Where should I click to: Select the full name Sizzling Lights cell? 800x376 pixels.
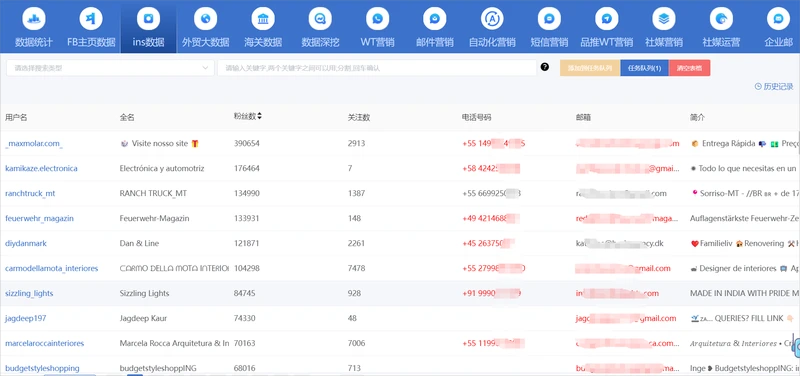[x=144, y=293]
